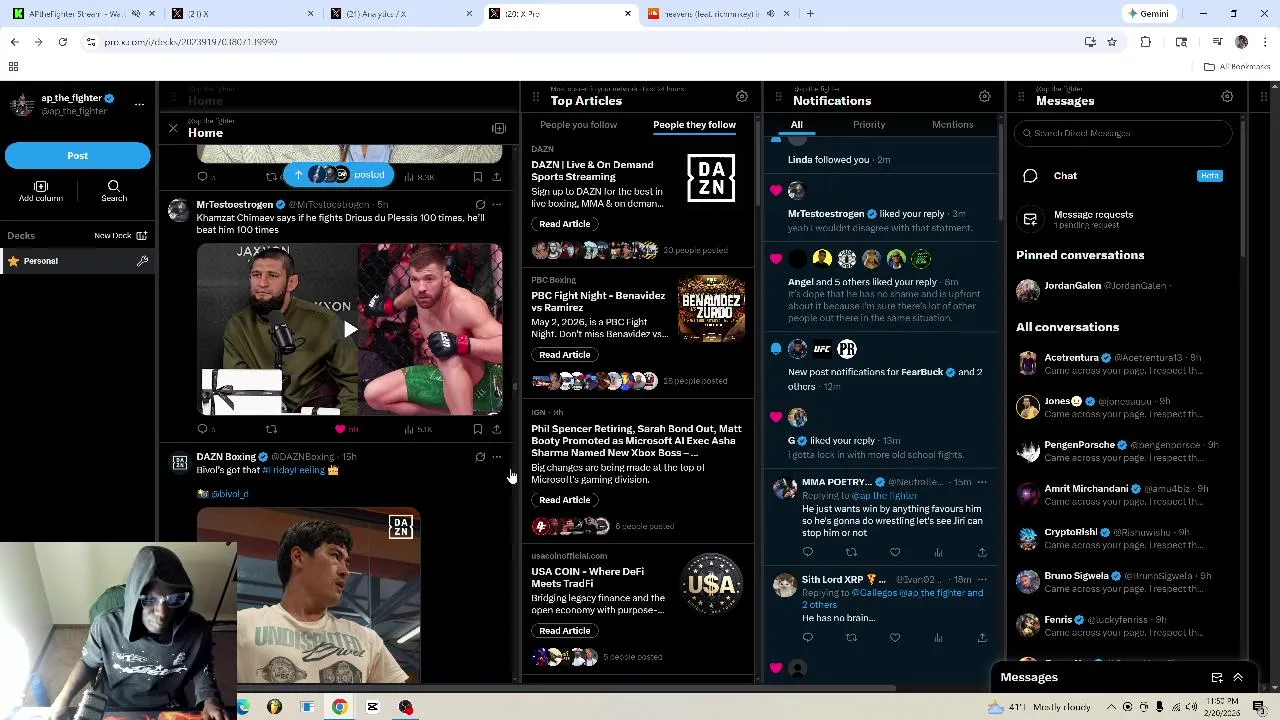Open Chrome extensions puzzle icon
The width and height of the screenshot is (1280, 720).
point(1146,42)
